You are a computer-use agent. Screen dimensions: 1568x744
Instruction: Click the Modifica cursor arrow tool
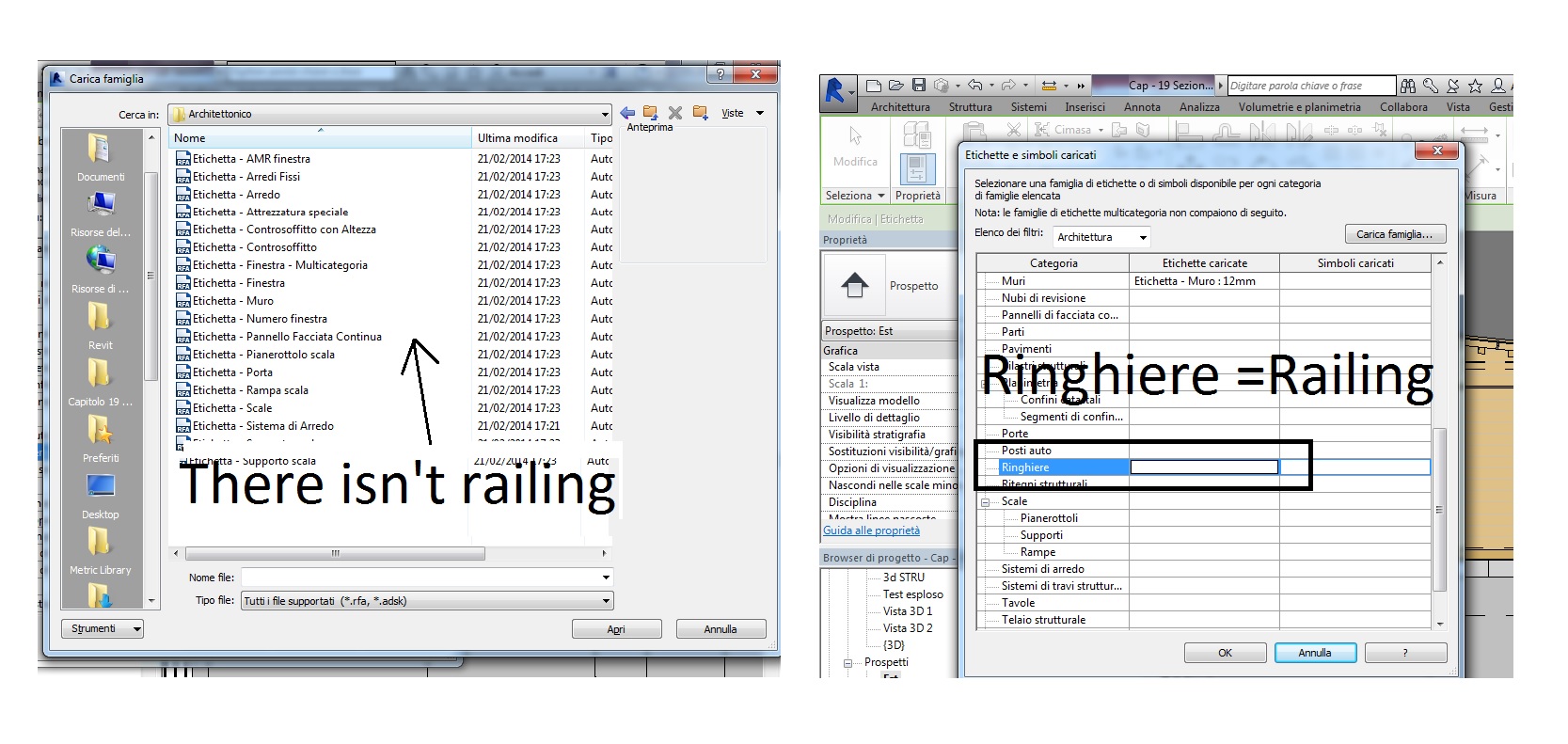855,135
